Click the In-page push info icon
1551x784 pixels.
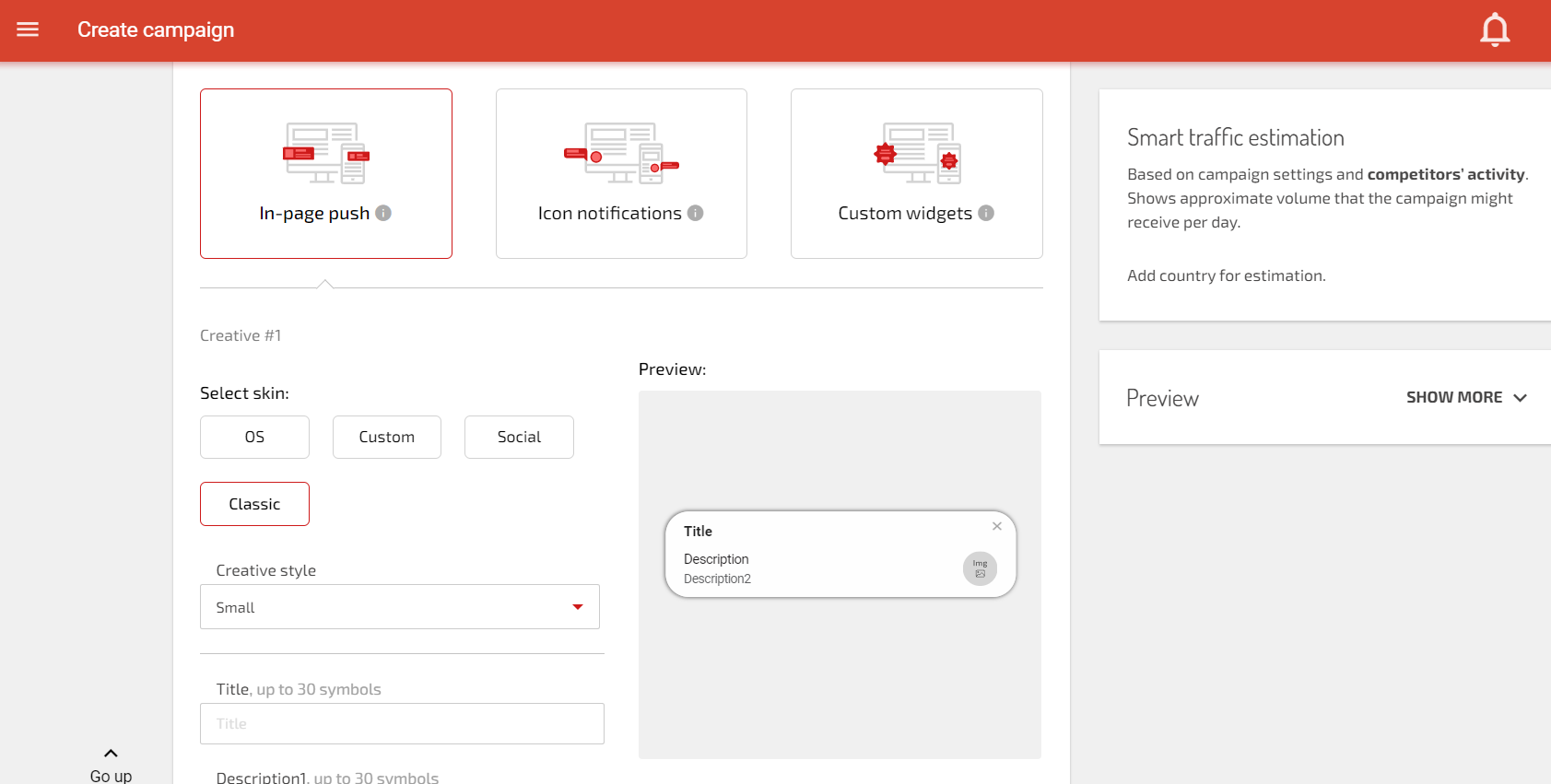pos(383,213)
